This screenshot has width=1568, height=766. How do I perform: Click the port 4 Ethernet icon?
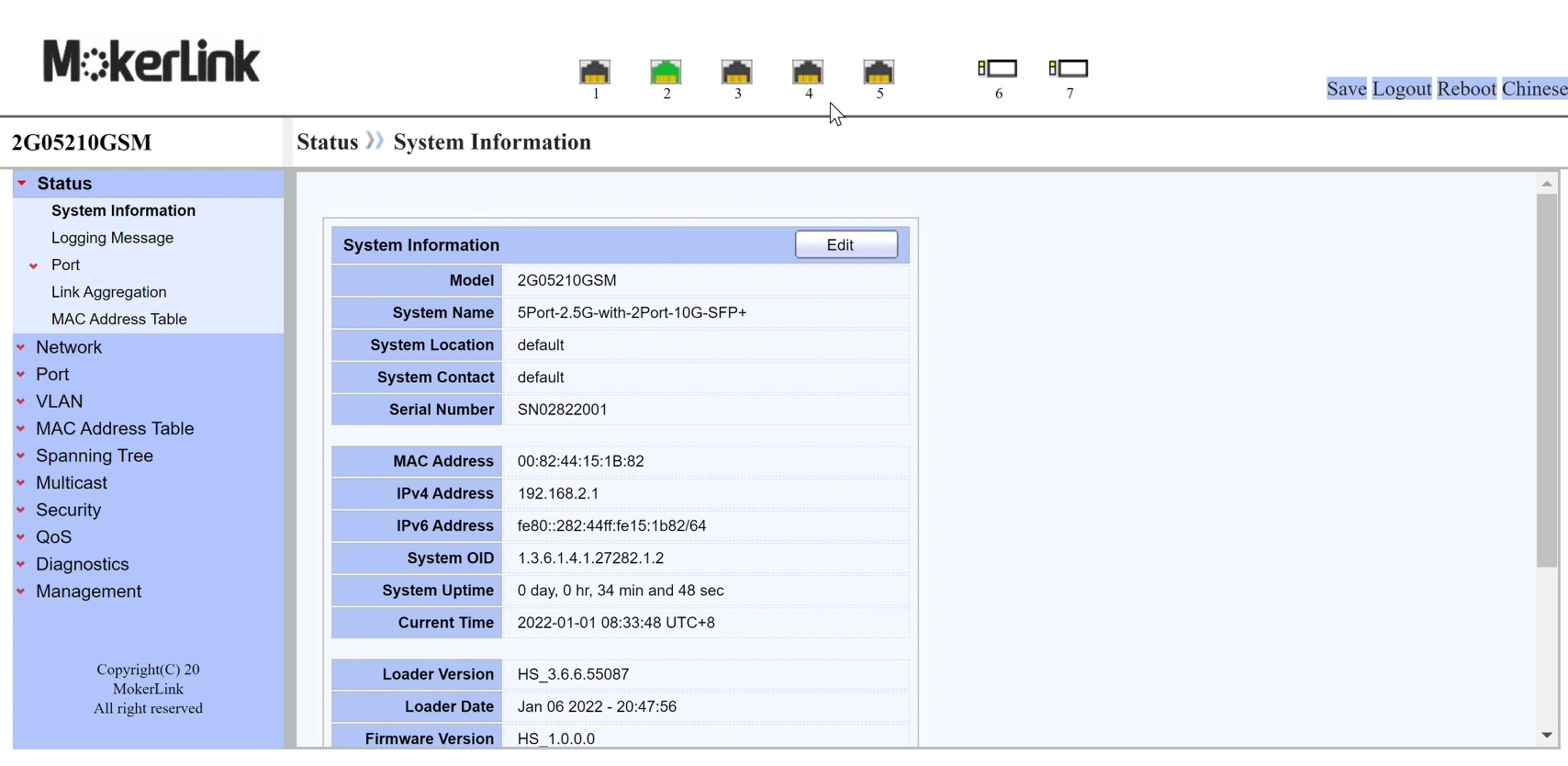808,72
